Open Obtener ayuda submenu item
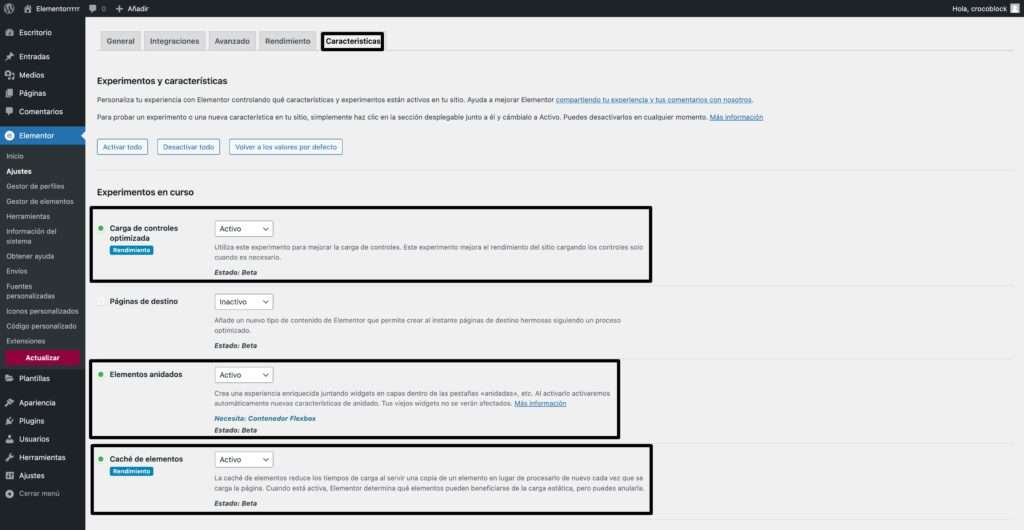 30,257
